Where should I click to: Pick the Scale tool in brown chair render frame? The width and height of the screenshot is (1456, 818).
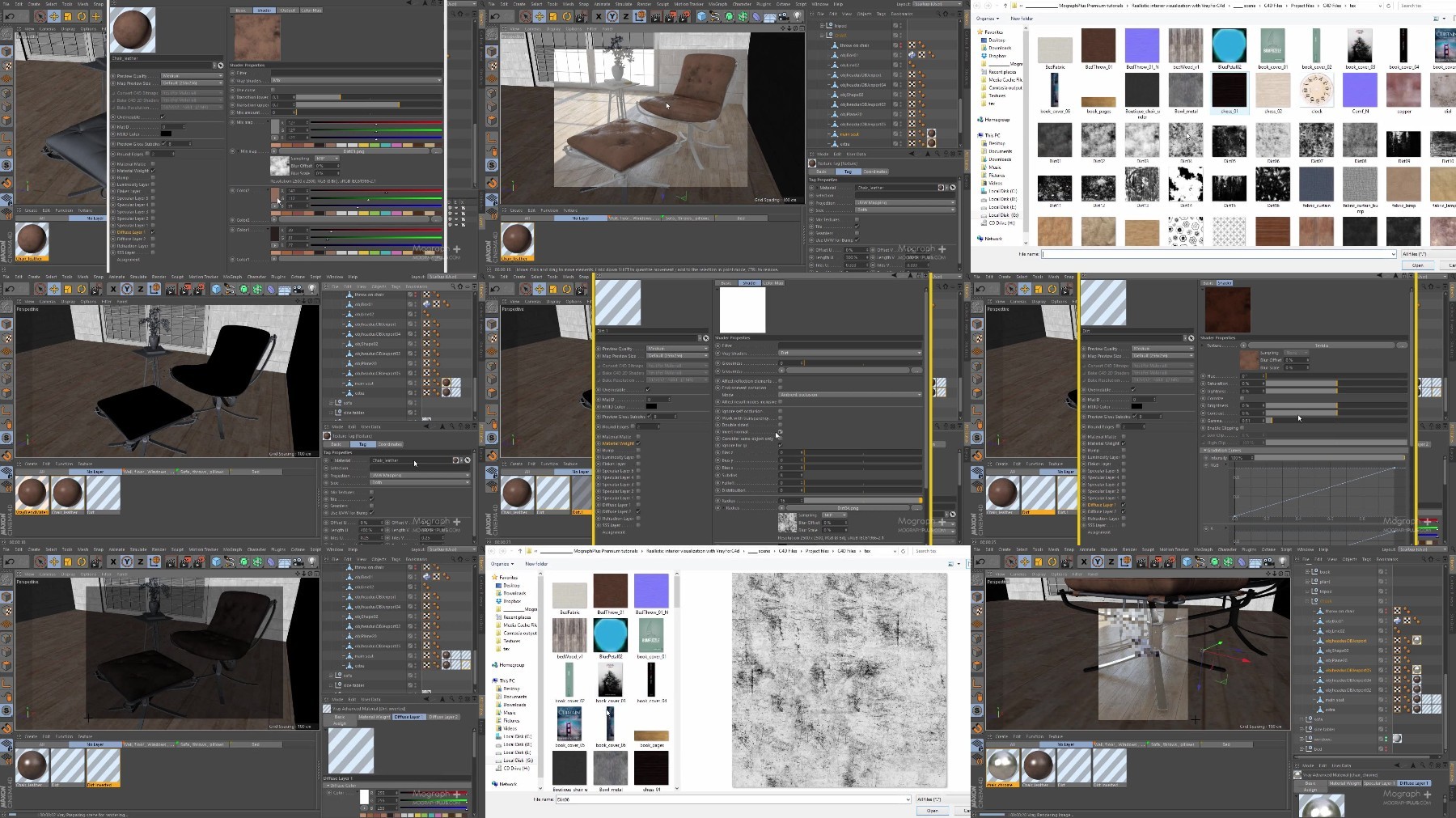coord(552,16)
